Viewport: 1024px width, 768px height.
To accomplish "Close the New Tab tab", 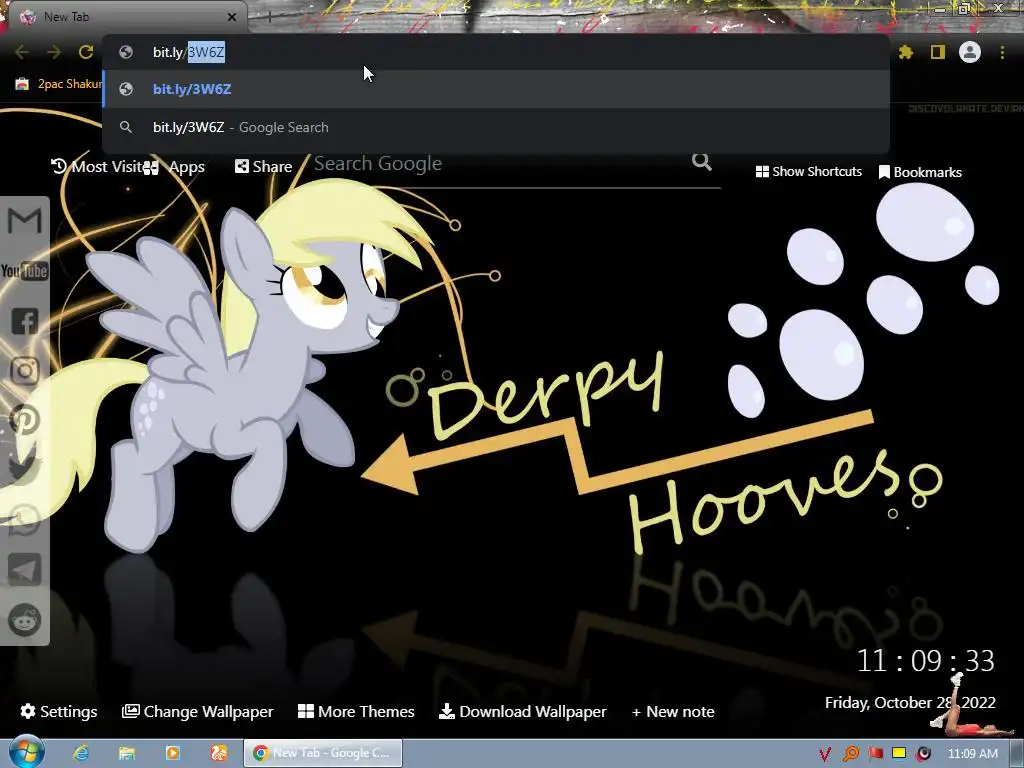I will tap(232, 17).
